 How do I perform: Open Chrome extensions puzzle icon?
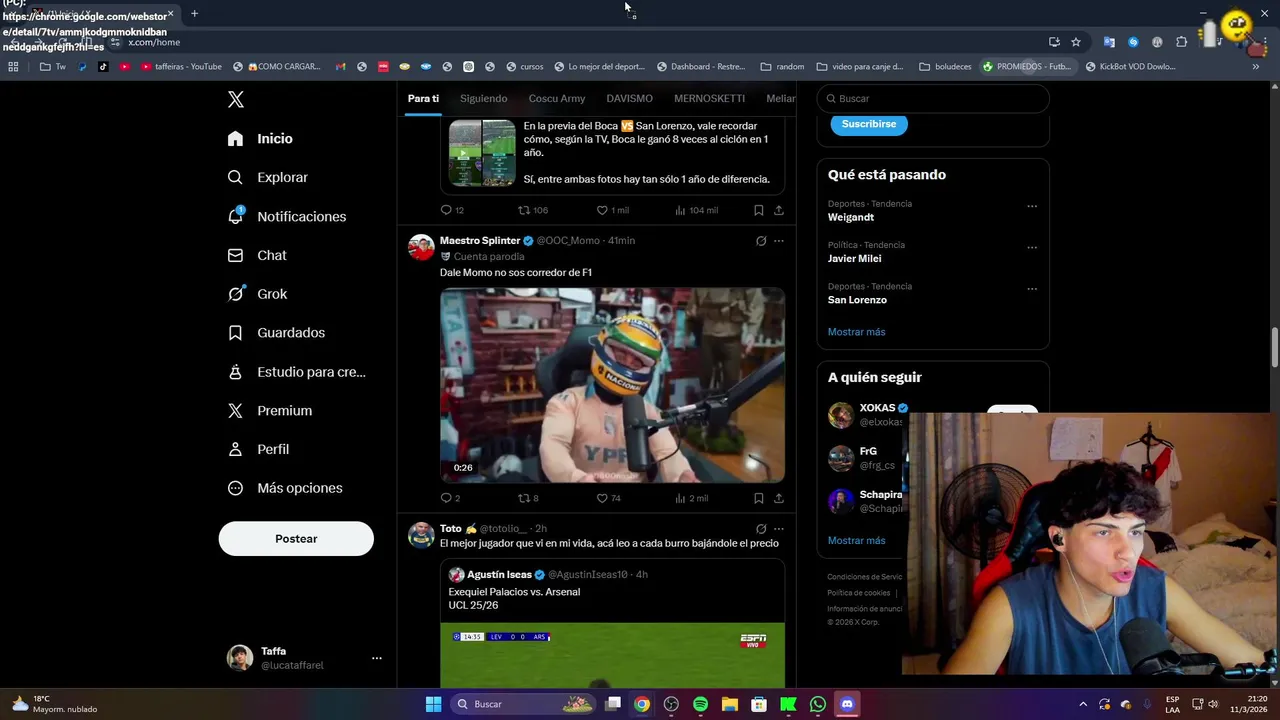tap(1181, 42)
